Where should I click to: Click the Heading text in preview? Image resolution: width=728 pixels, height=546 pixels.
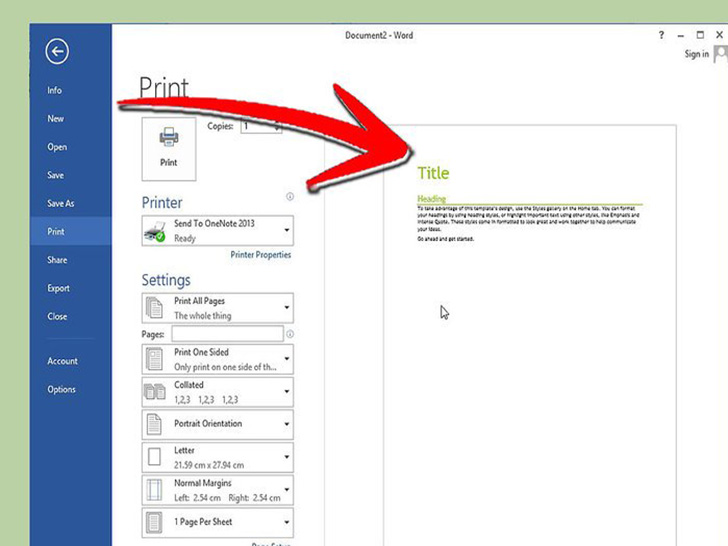click(431, 199)
